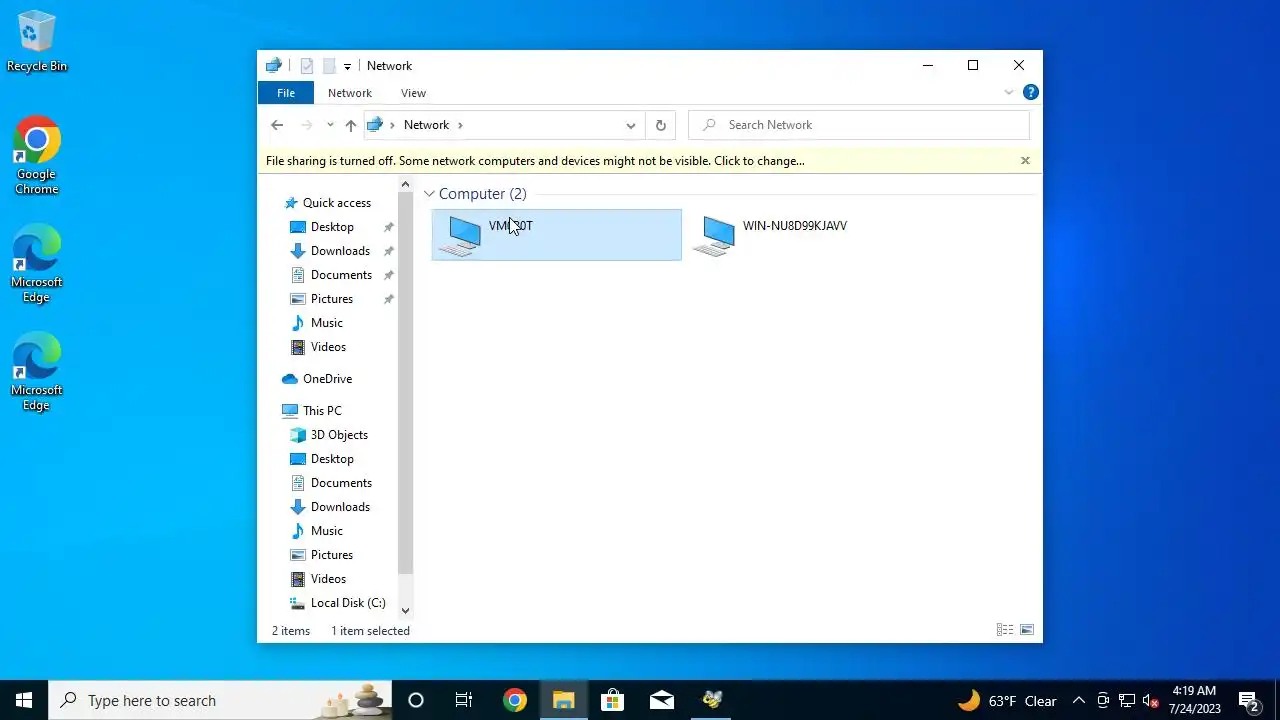
Task: Go back using the Back arrow
Action: (277, 125)
